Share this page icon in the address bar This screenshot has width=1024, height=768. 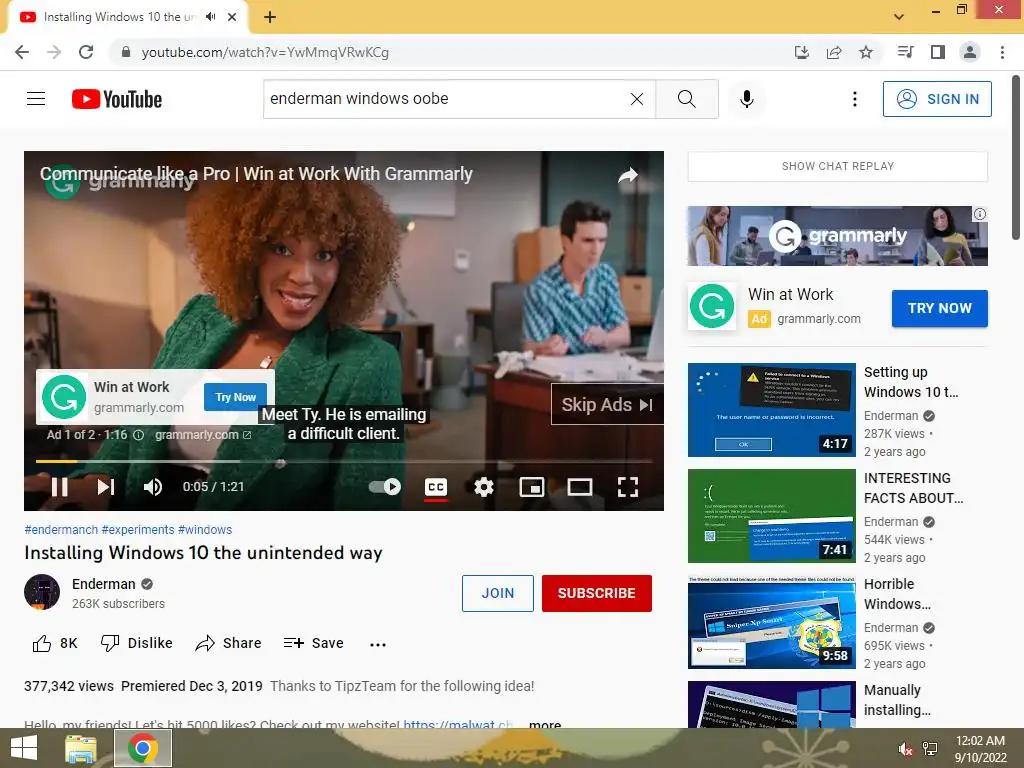click(x=834, y=52)
